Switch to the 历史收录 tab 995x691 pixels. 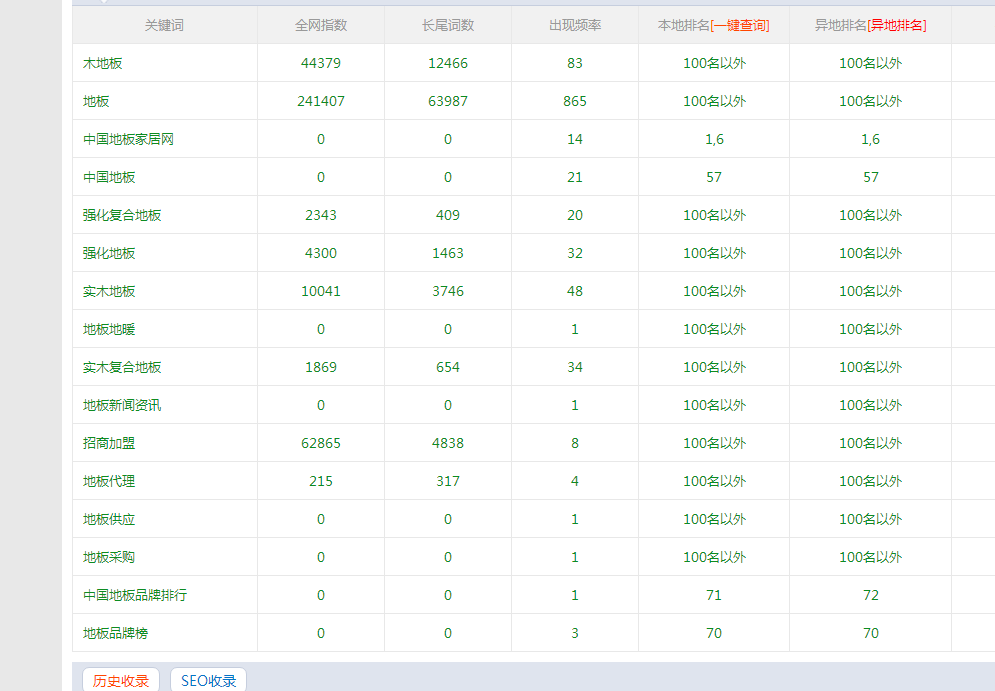121,681
